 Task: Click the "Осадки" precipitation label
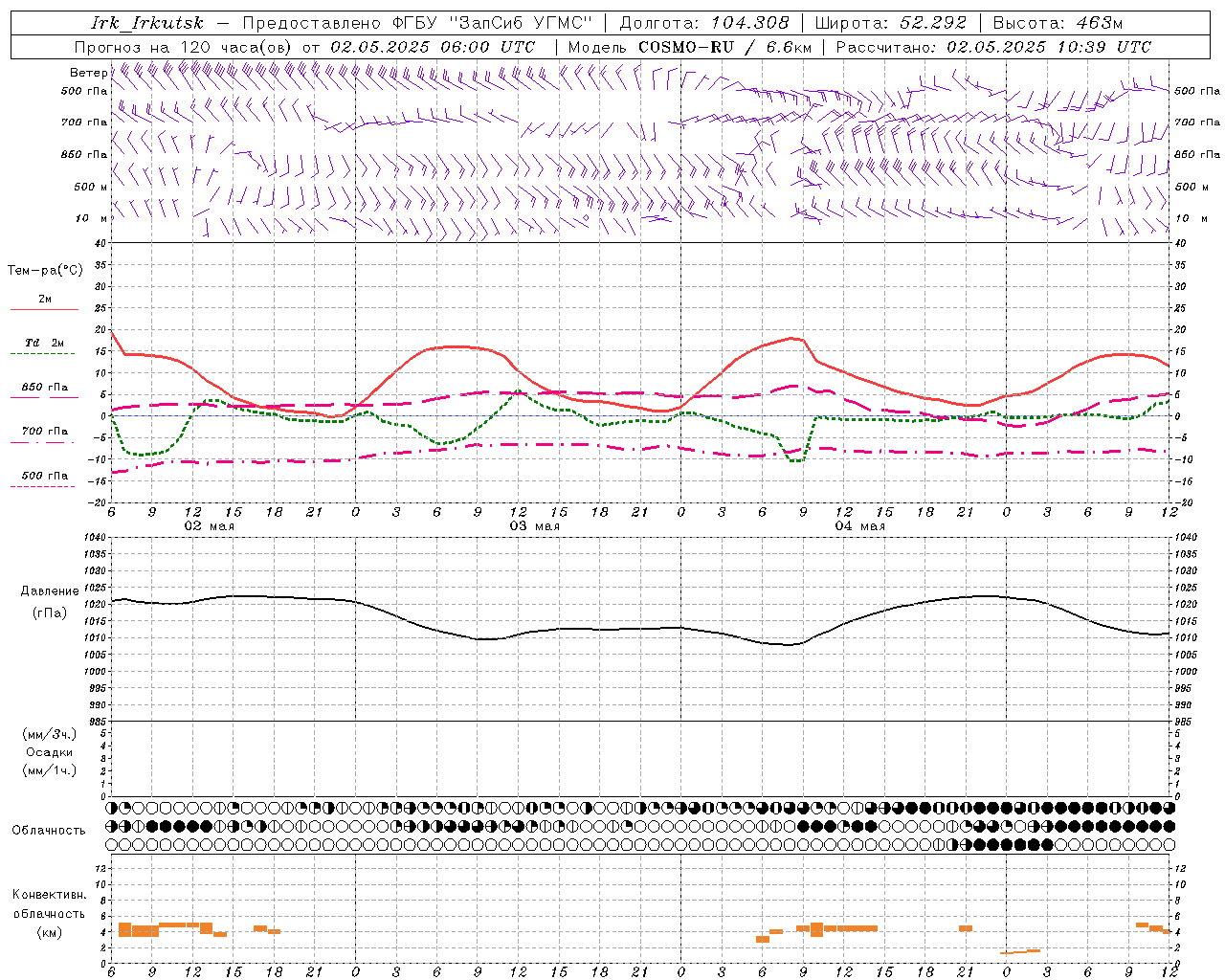pos(49,752)
